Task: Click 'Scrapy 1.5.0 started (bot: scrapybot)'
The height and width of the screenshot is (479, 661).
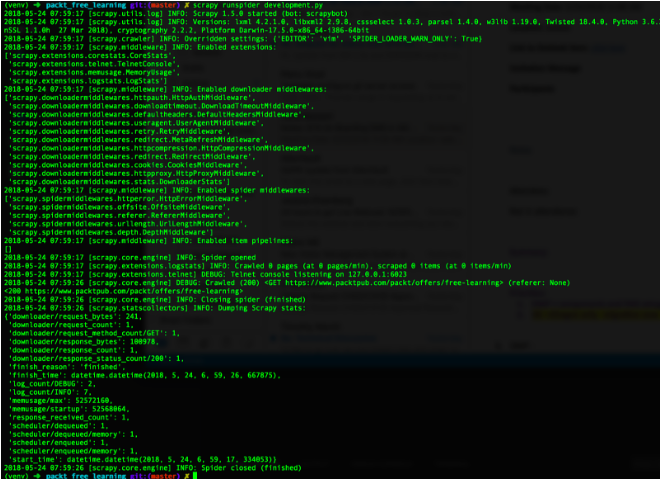Action: (270, 13)
